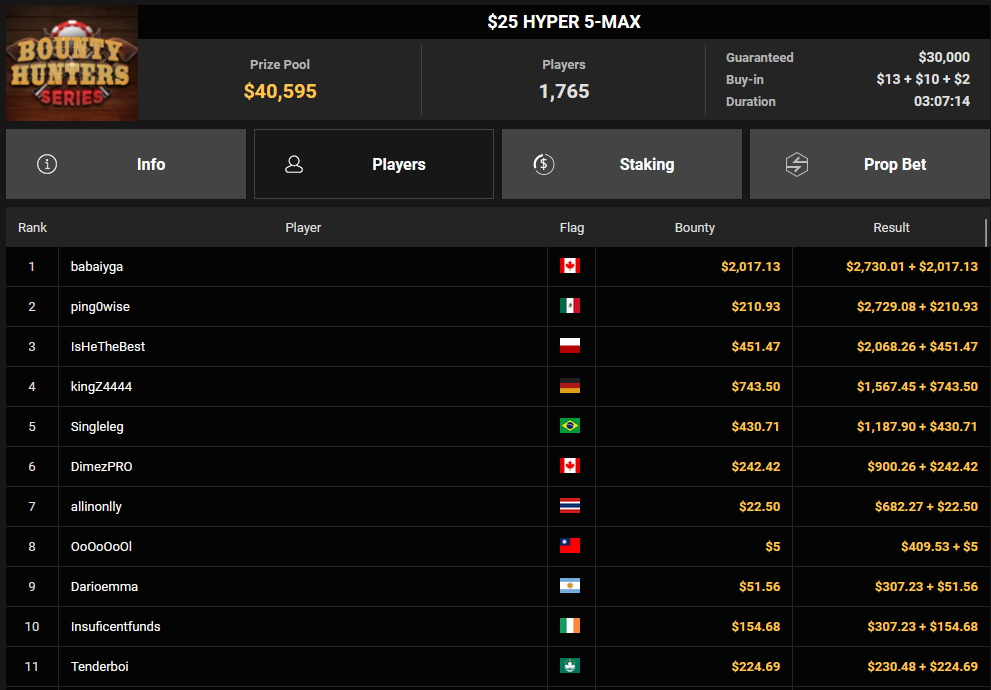
Task: Select player Insuficentfunds
Action: [x=115, y=626]
